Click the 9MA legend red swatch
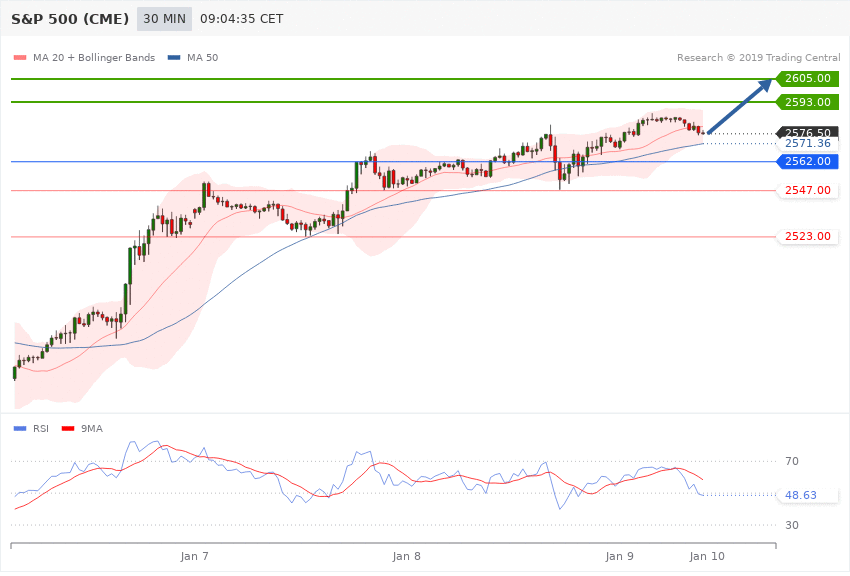The height and width of the screenshot is (576, 850). pos(68,429)
